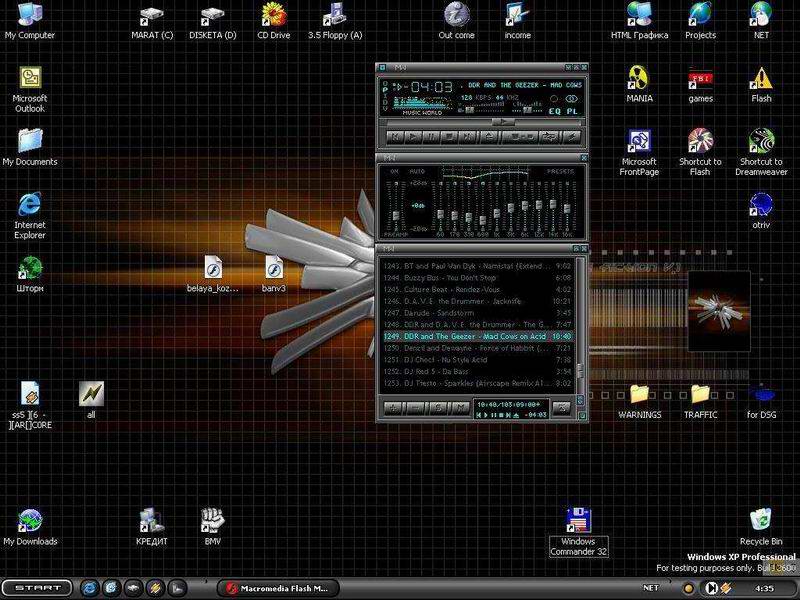The image size is (800, 600).
Task: Select the CD Drive desktop icon
Action: point(273,21)
